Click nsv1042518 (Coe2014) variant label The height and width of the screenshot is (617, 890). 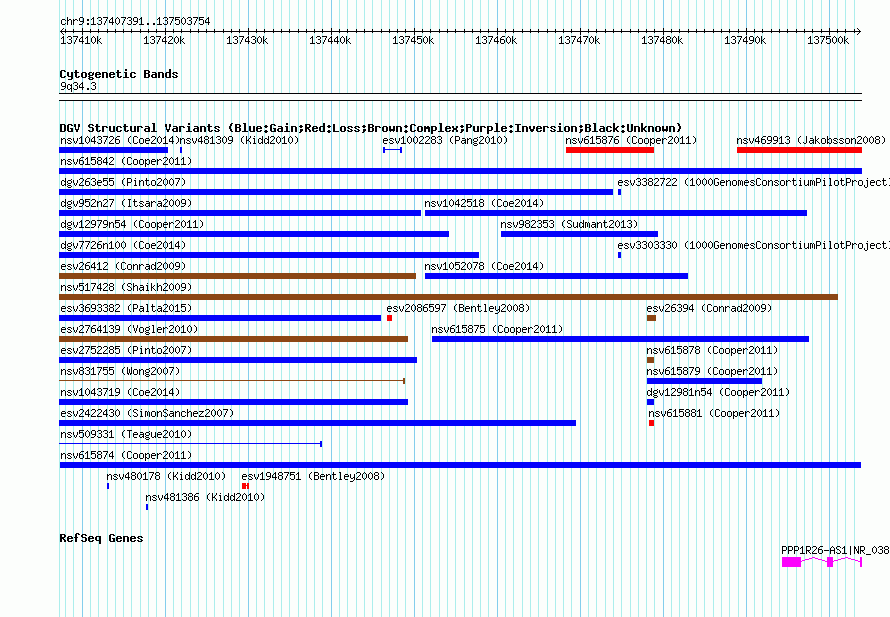coord(484,203)
